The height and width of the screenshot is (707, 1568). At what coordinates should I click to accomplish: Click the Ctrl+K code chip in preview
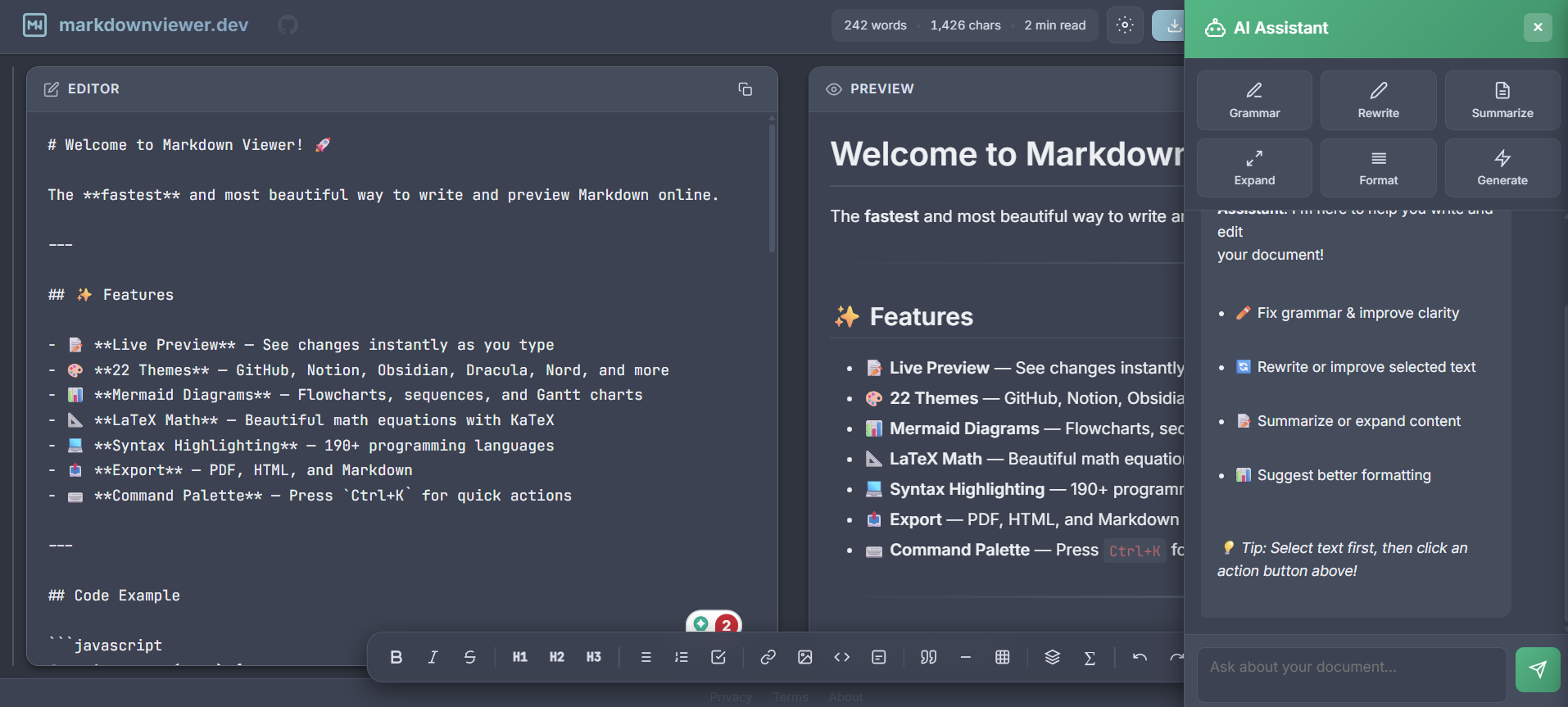coord(1135,551)
